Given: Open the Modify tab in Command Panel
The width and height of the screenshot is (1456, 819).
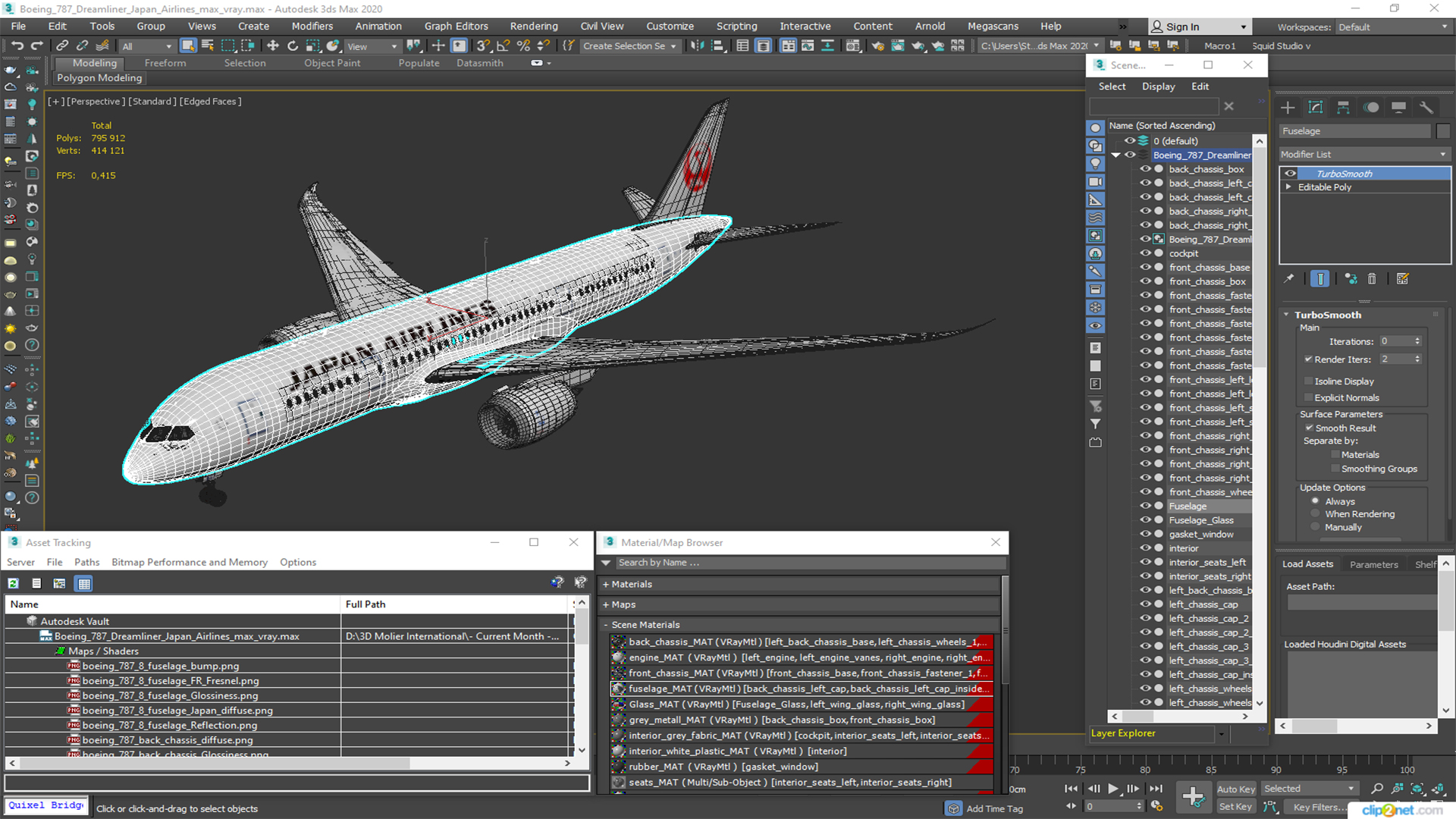Looking at the screenshot, I should [x=1316, y=108].
